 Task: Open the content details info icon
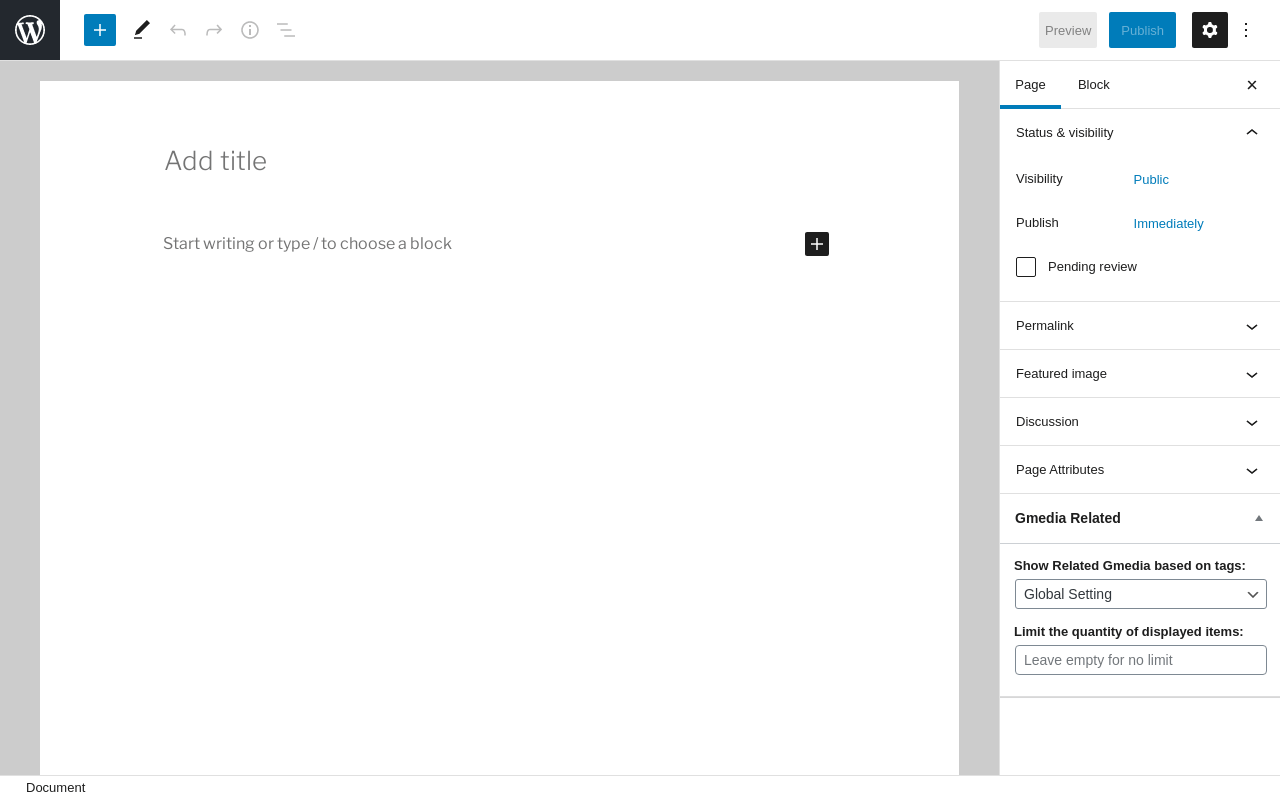[250, 30]
